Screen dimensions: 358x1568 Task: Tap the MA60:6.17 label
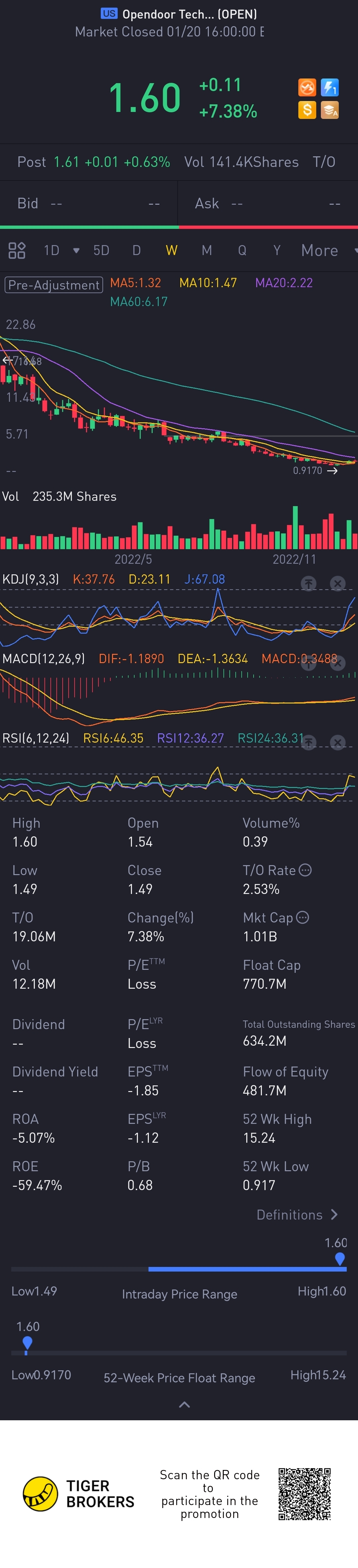point(139,301)
